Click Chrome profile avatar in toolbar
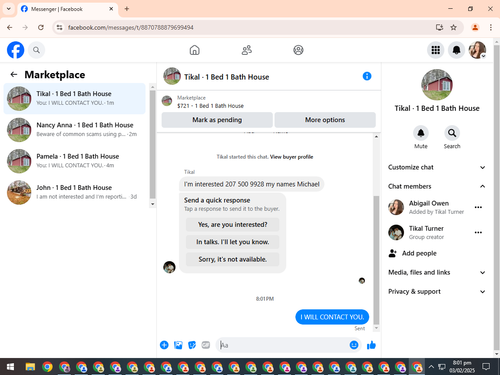Viewport: 500px width, 375px height. pos(475,27)
